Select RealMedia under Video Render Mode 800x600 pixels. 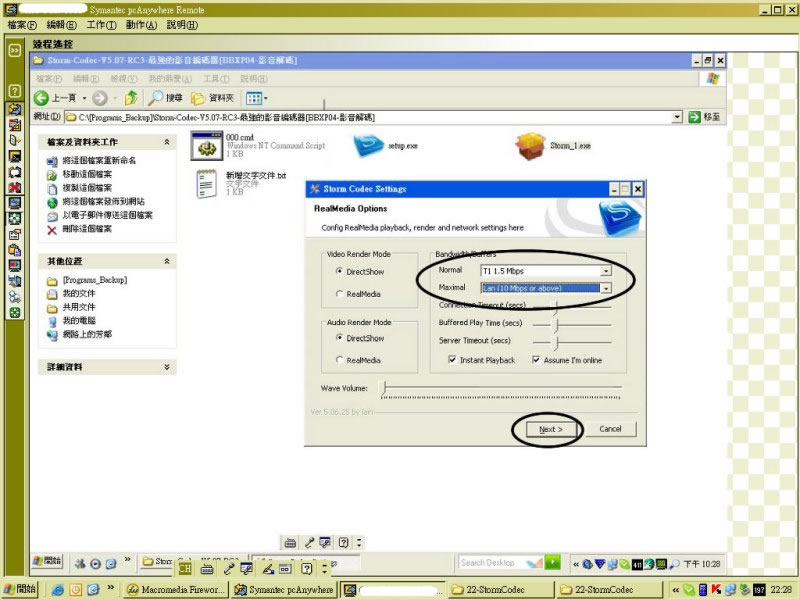tap(339, 294)
